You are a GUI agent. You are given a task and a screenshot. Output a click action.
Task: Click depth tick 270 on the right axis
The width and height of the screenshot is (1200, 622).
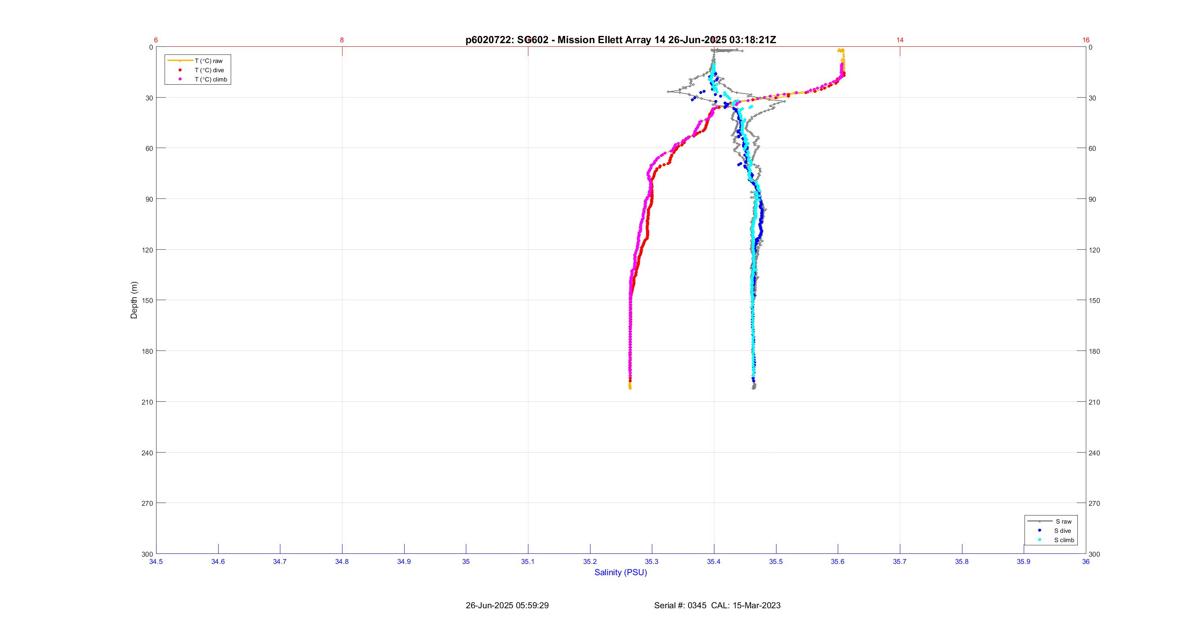coord(1094,503)
